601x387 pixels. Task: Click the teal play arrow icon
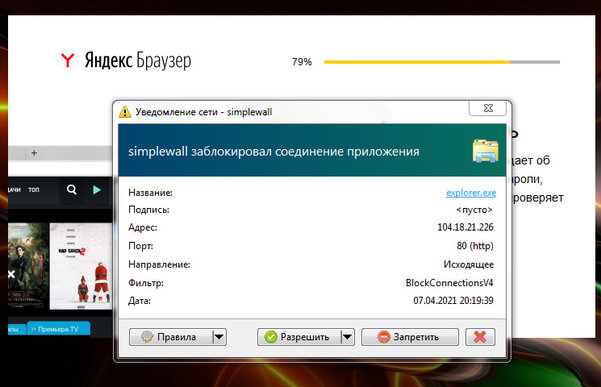coord(97,189)
